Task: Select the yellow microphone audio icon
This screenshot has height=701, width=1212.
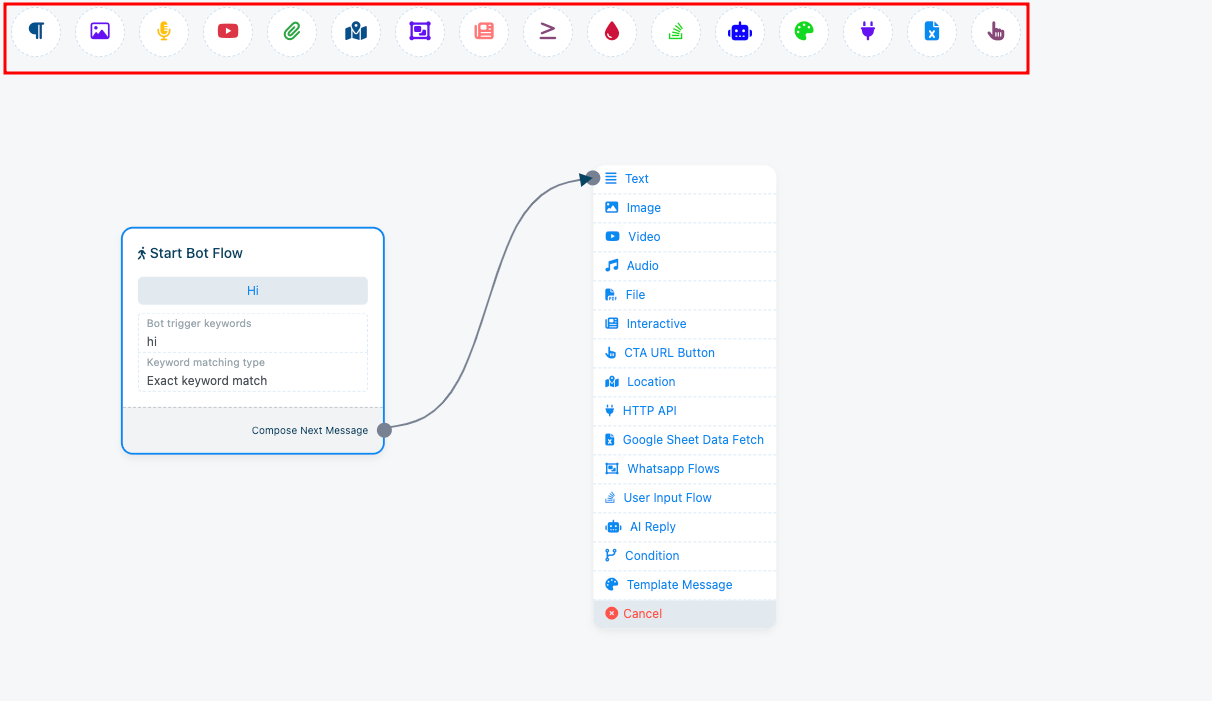Action: click(164, 32)
